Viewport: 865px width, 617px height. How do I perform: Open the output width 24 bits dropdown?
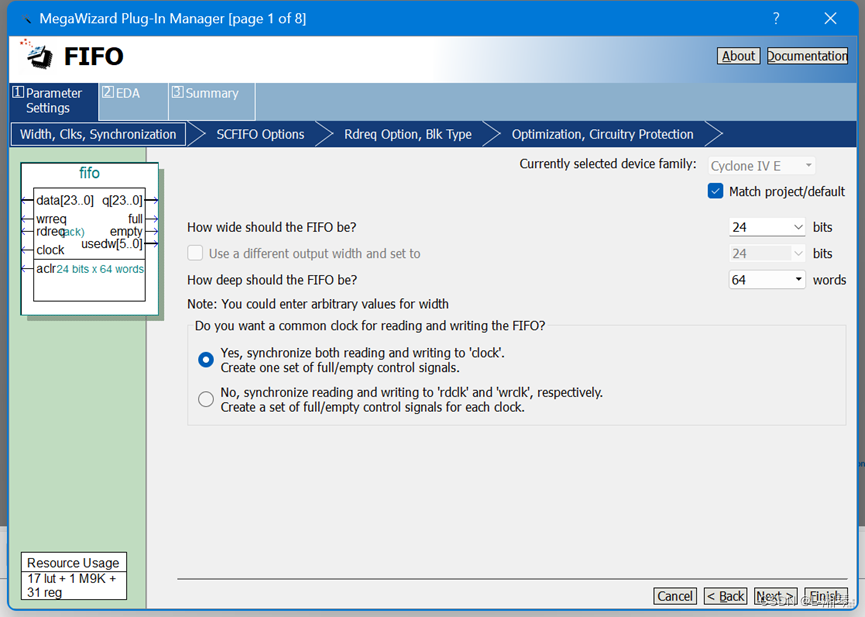(x=767, y=253)
